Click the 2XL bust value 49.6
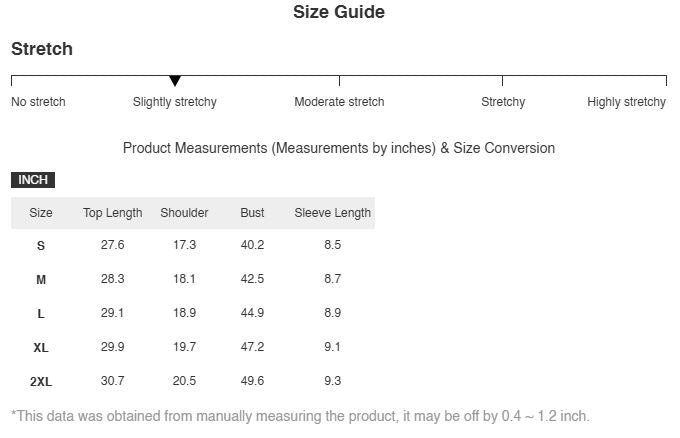Viewport: 680px width, 438px height. click(253, 381)
